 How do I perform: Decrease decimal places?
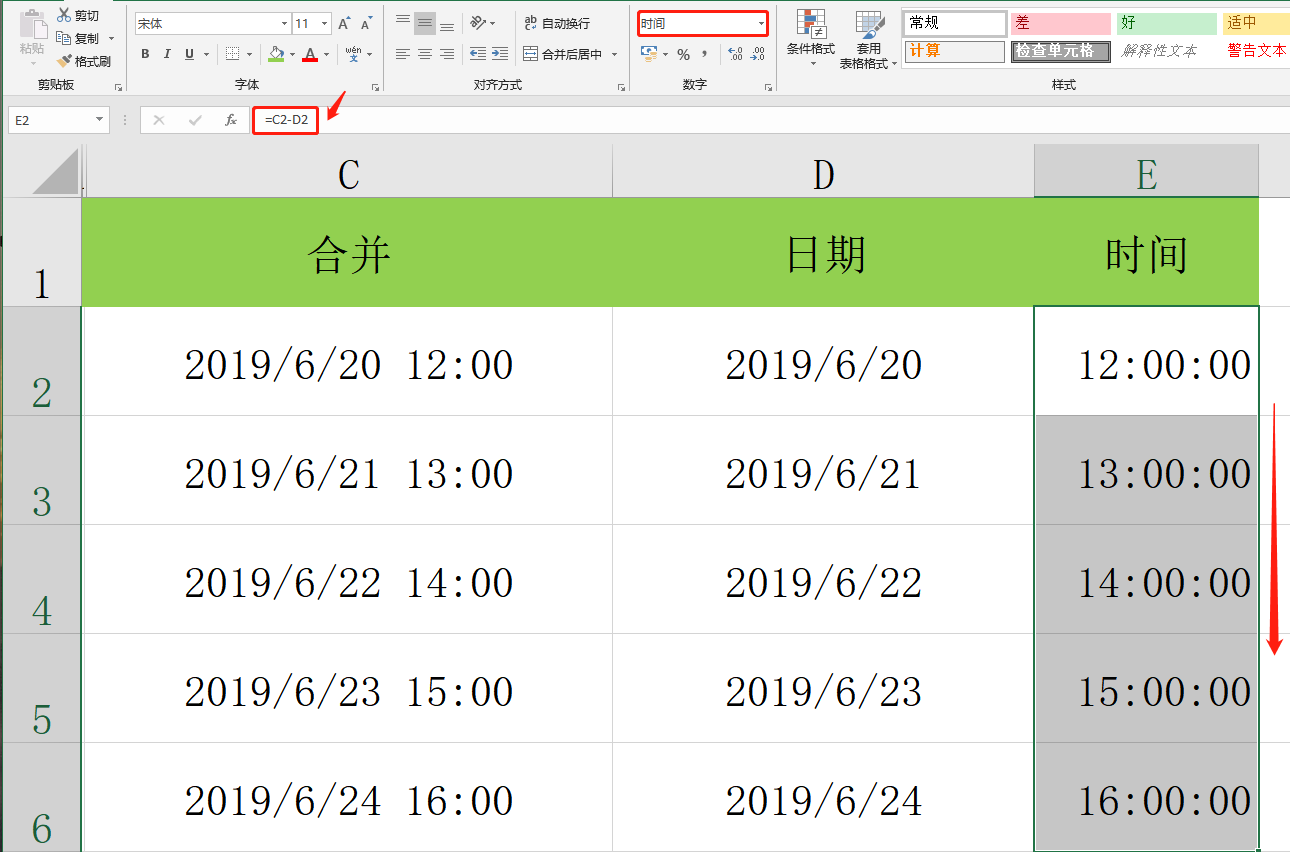click(x=758, y=54)
